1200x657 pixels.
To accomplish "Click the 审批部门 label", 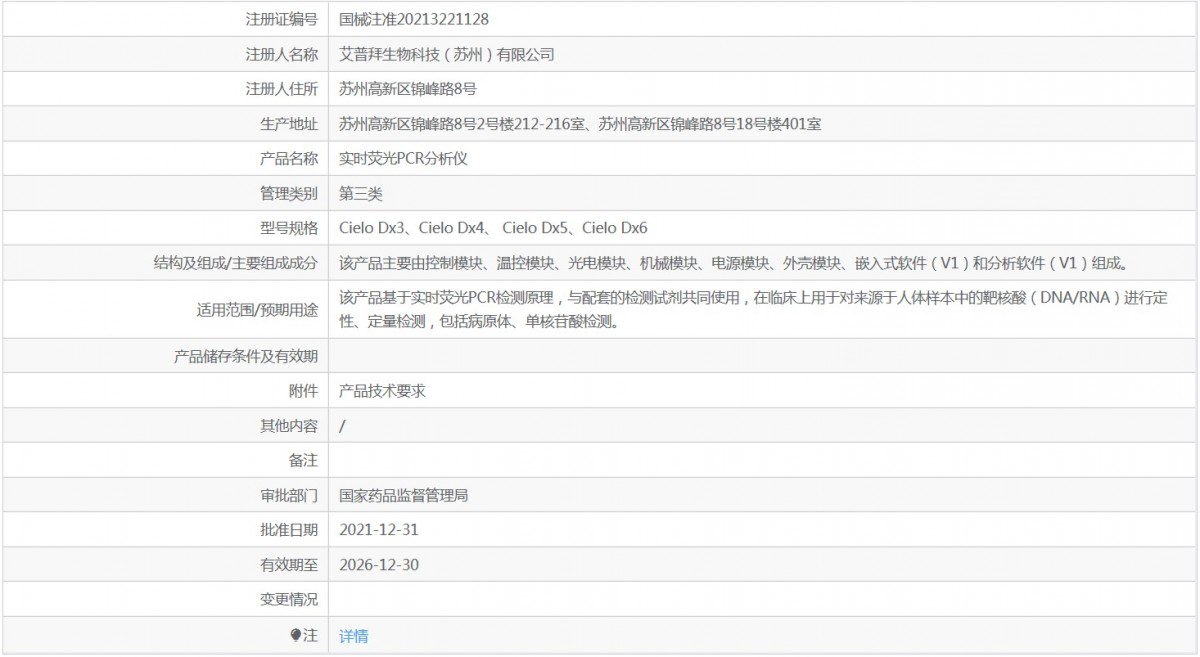I will [289, 495].
